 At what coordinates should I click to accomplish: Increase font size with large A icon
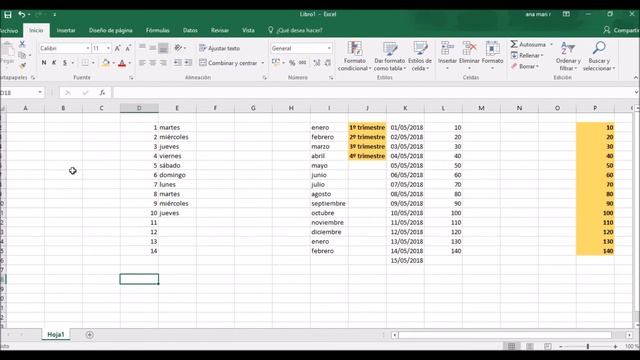[118, 48]
